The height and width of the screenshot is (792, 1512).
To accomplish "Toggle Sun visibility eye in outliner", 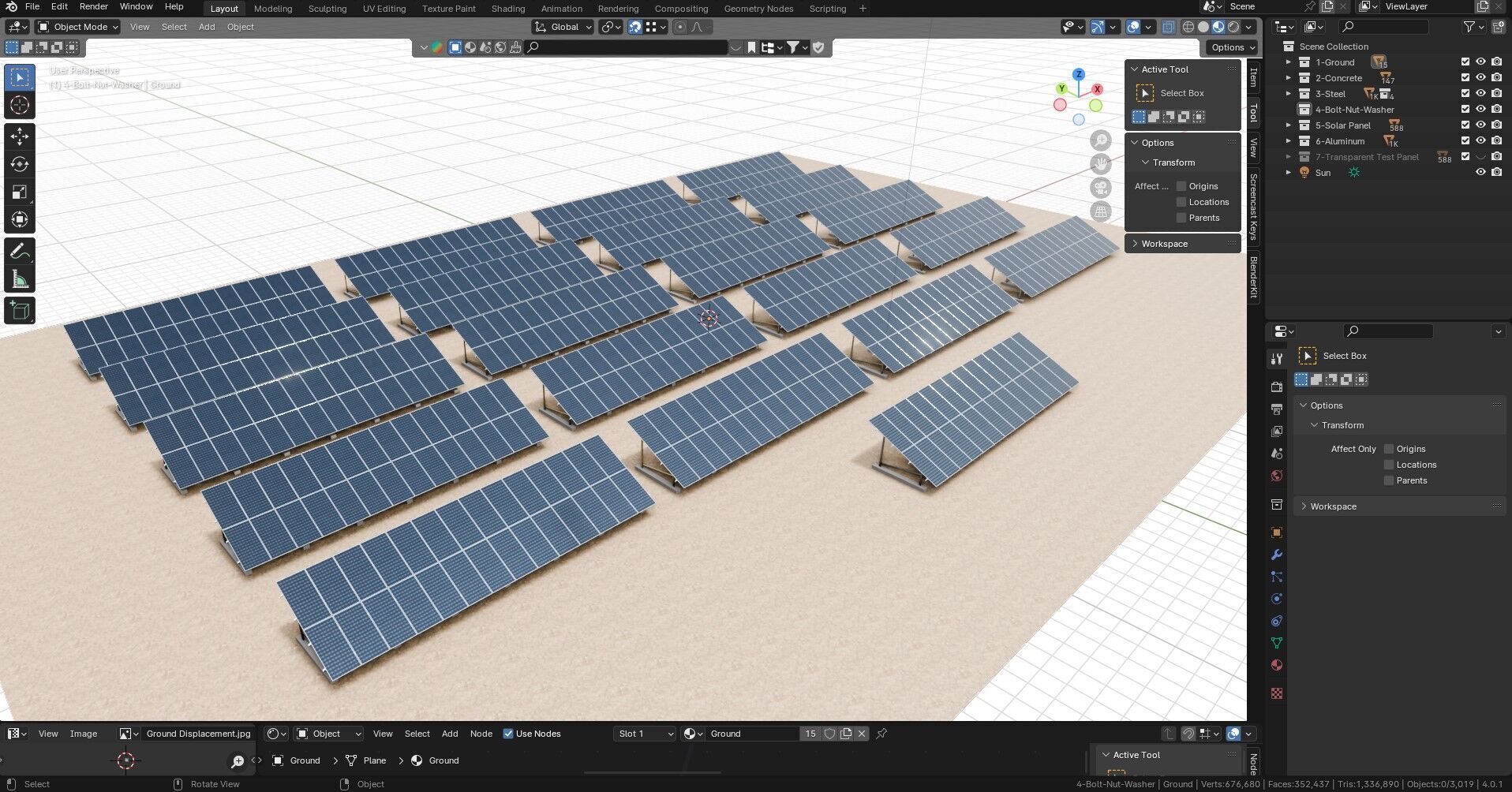I will click(1480, 172).
